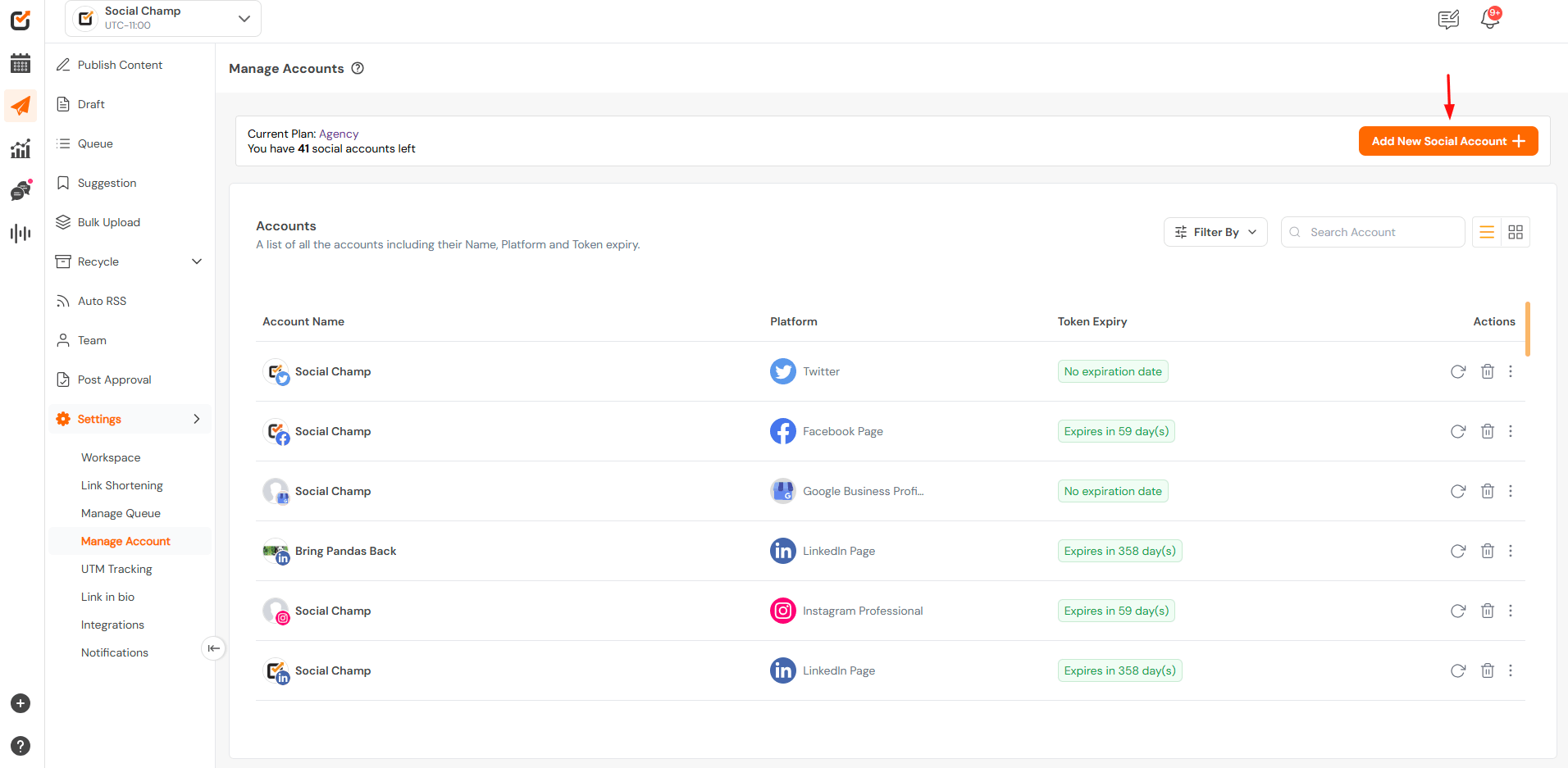This screenshot has height=768, width=1568.
Task: Click the help icon beside Manage Accounts
Action: 358,68
